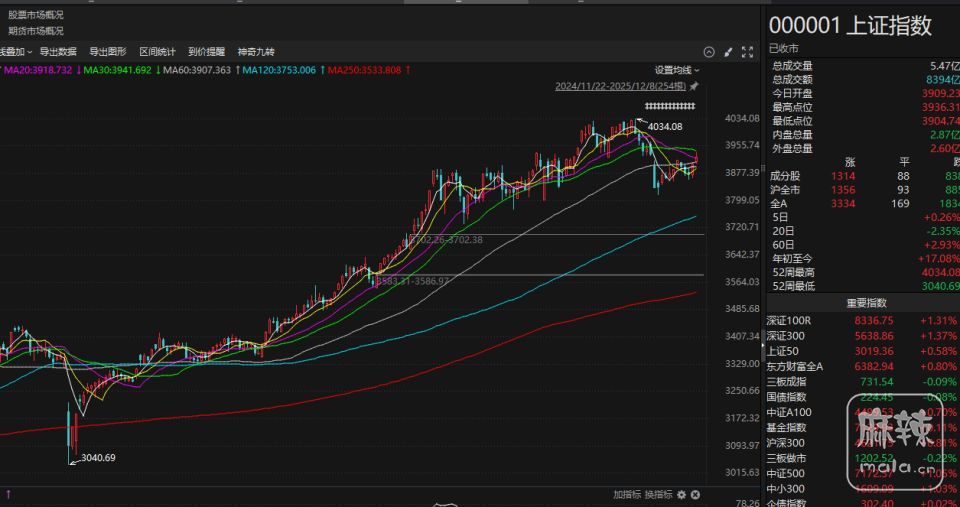The height and width of the screenshot is (507, 960).
Task: Open the 设置均线 dropdown
Action: pos(676,70)
